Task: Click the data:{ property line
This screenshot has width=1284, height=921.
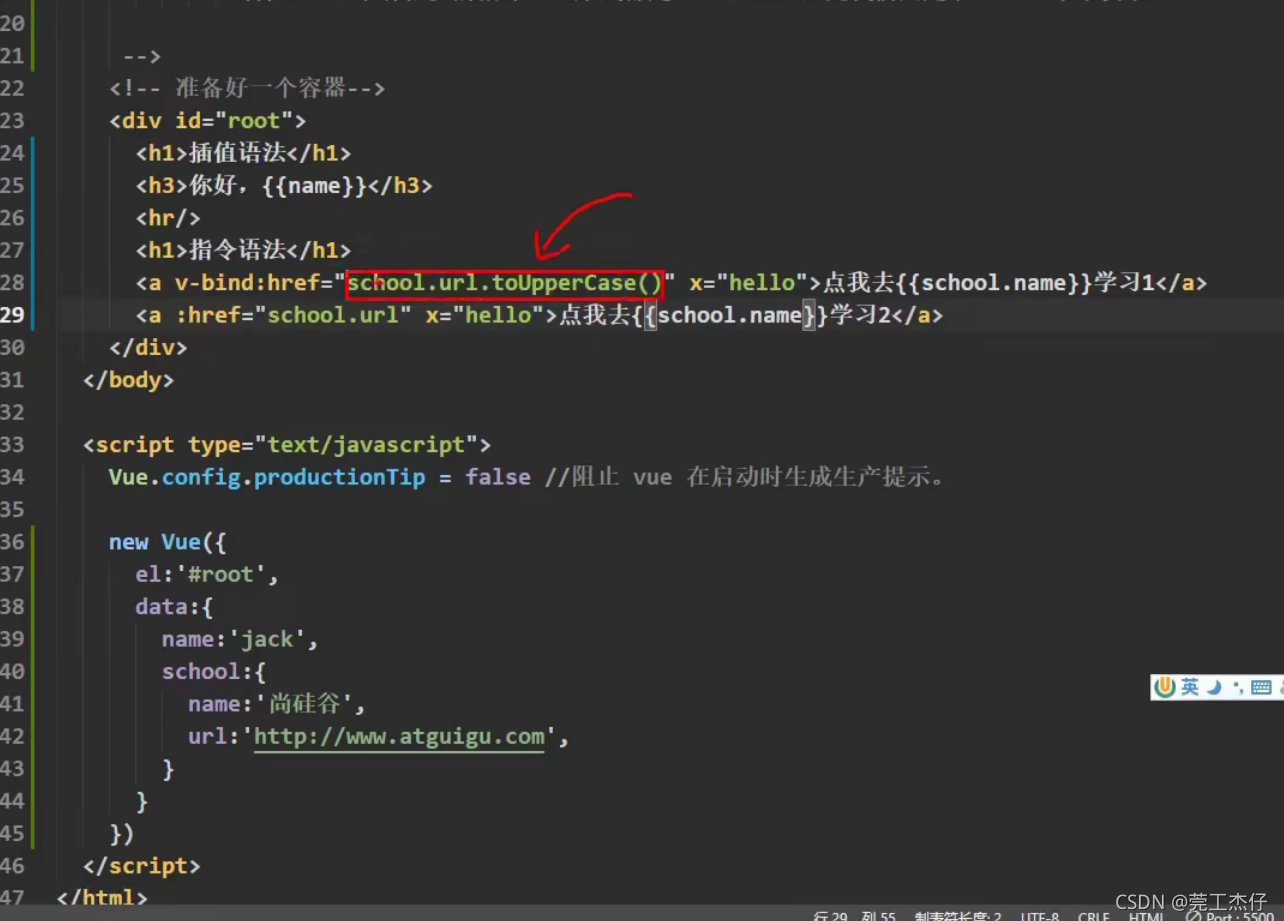Action: 174,607
